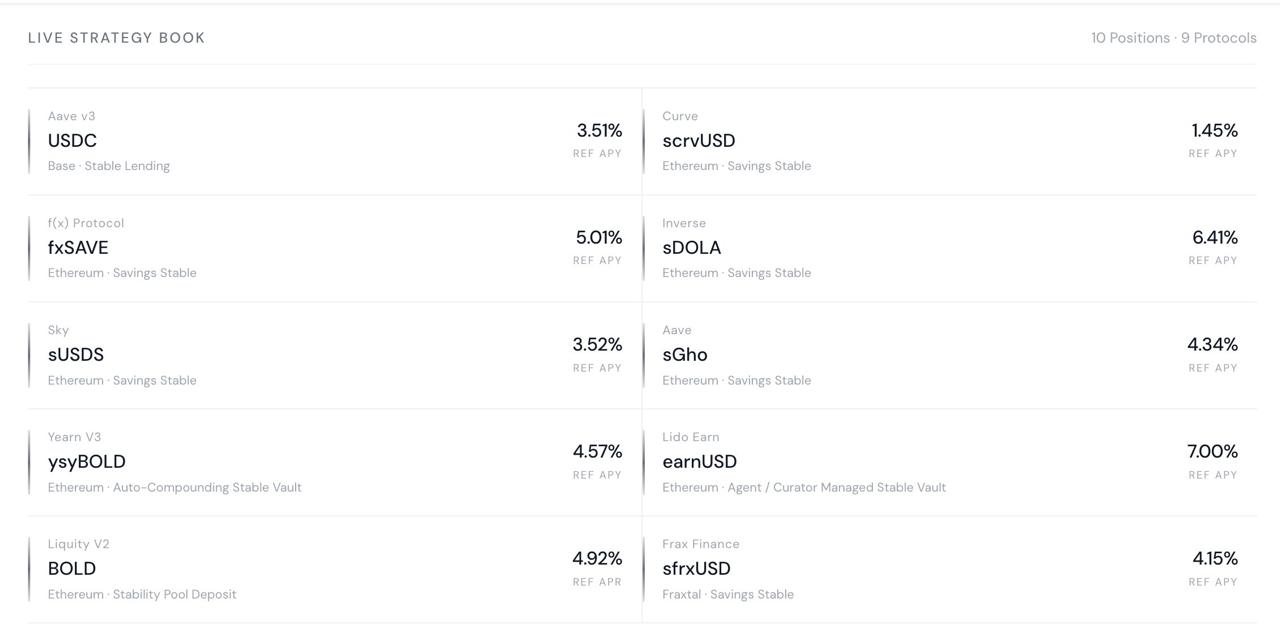1280x631 pixels.
Task: Open the Yearn V3 ysyBOLD vault
Action: pos(335,462)
